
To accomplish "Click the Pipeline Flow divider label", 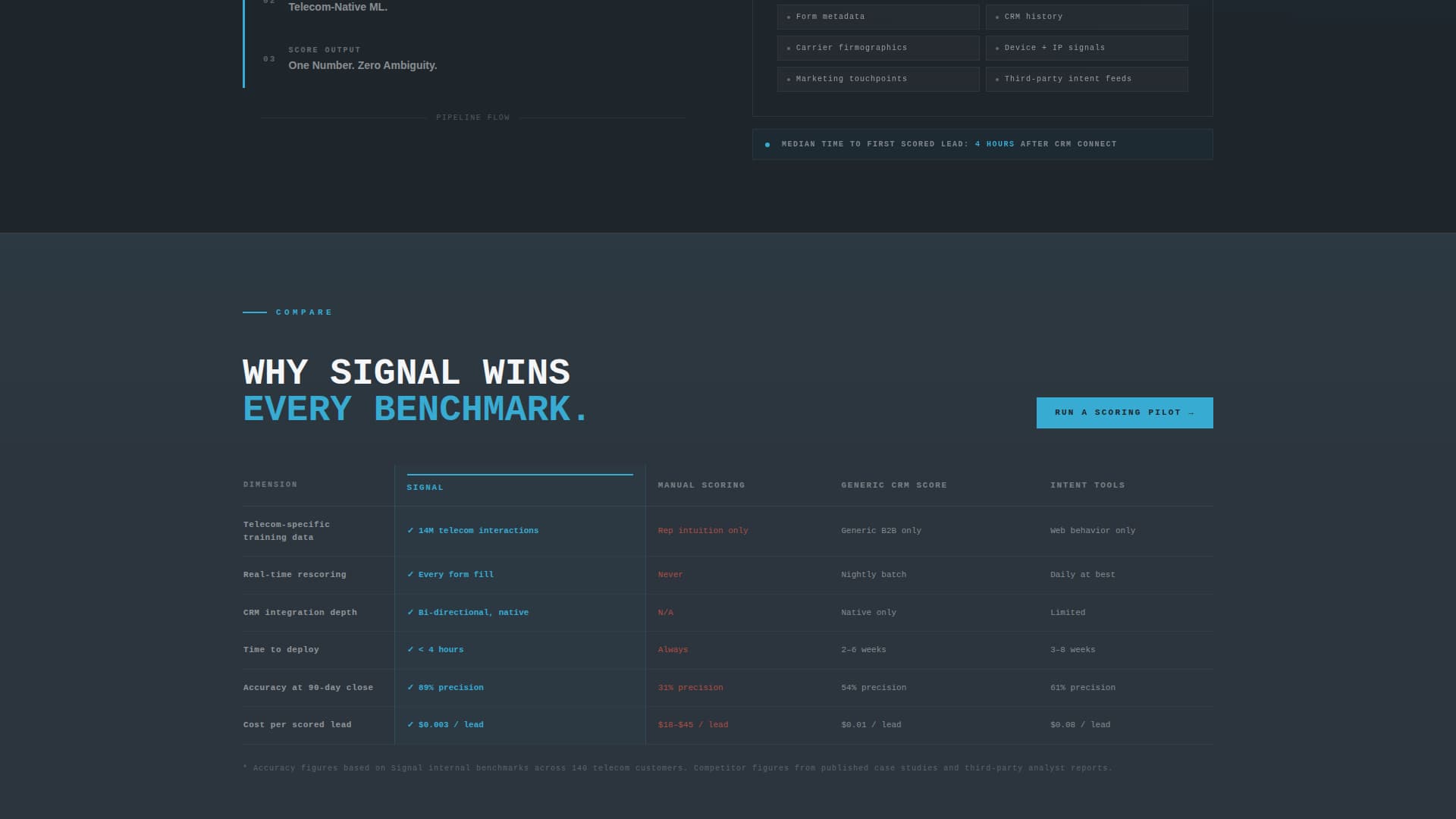I will coord(473,118).
